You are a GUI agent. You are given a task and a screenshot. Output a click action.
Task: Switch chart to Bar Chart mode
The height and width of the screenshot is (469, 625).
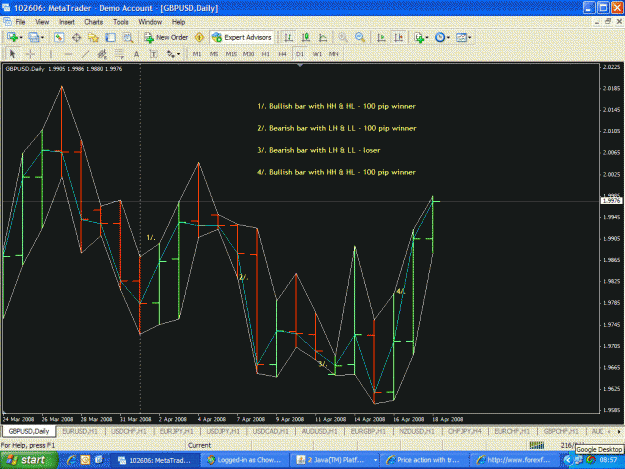289,37
